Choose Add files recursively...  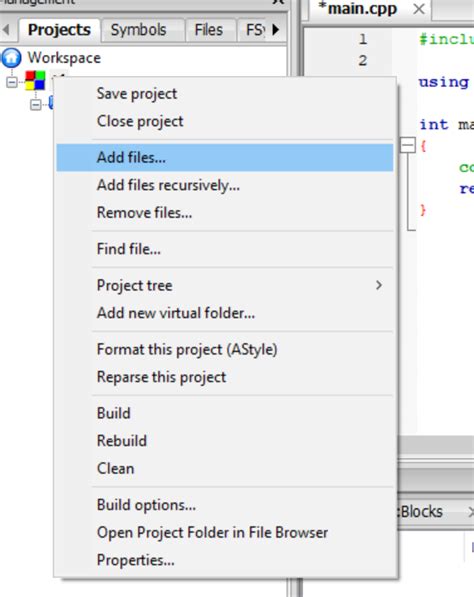click(168, 185)
